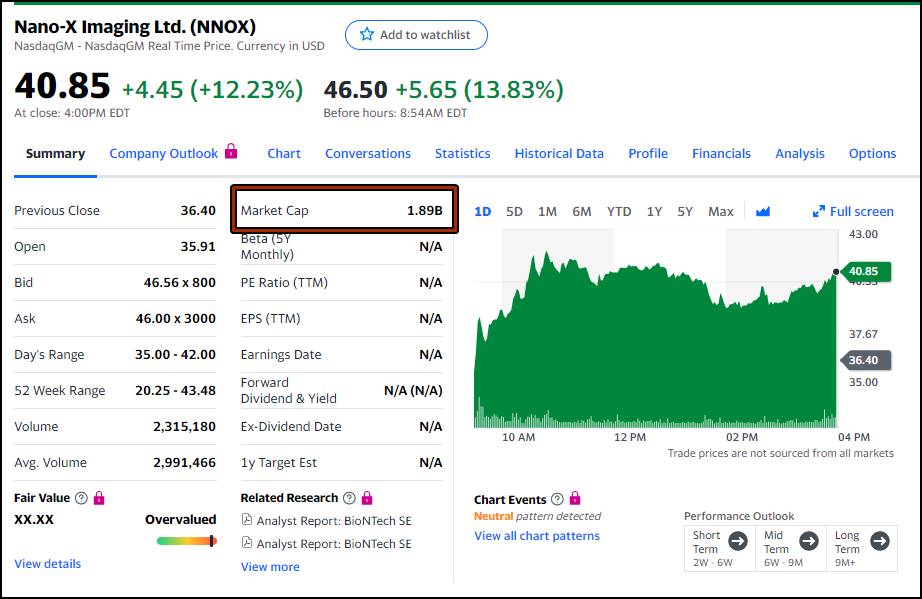
Task: Click the Neutral pattern detected text
Action: [x=537, y=516]
